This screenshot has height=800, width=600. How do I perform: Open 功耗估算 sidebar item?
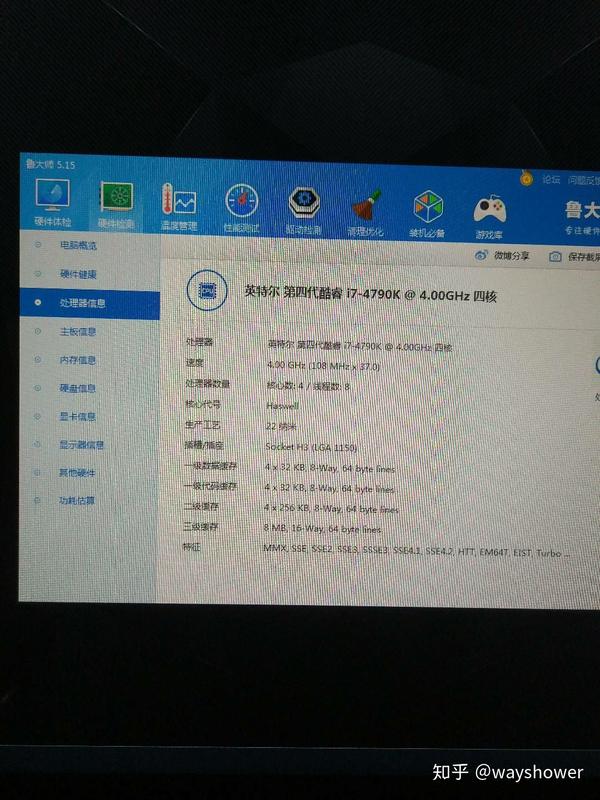point(77,501)
